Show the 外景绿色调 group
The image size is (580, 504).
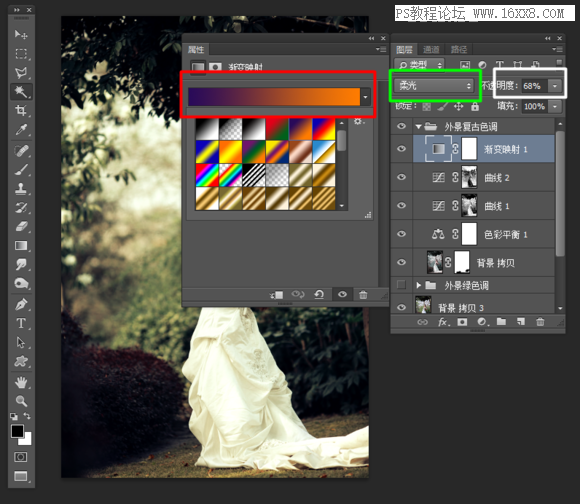(401, 285)
